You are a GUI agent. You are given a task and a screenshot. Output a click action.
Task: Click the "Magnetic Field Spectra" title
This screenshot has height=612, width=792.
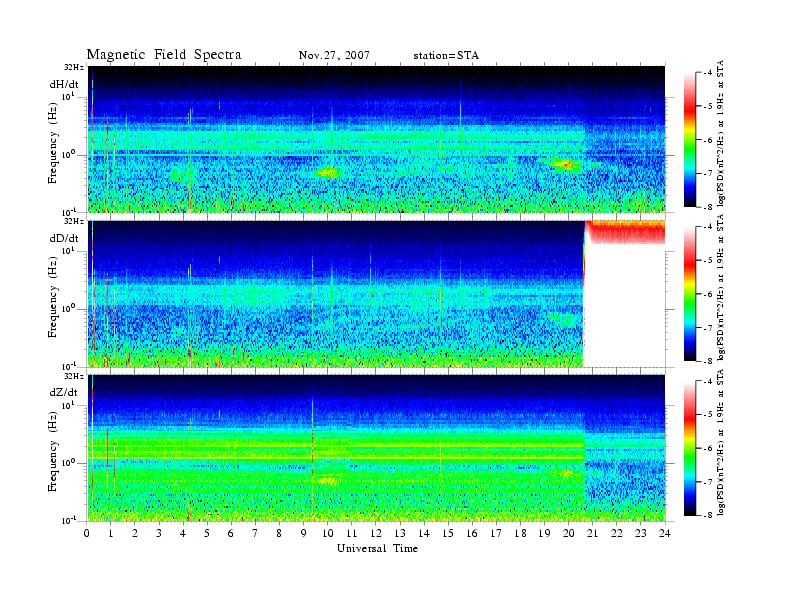[x=164, y=55]
